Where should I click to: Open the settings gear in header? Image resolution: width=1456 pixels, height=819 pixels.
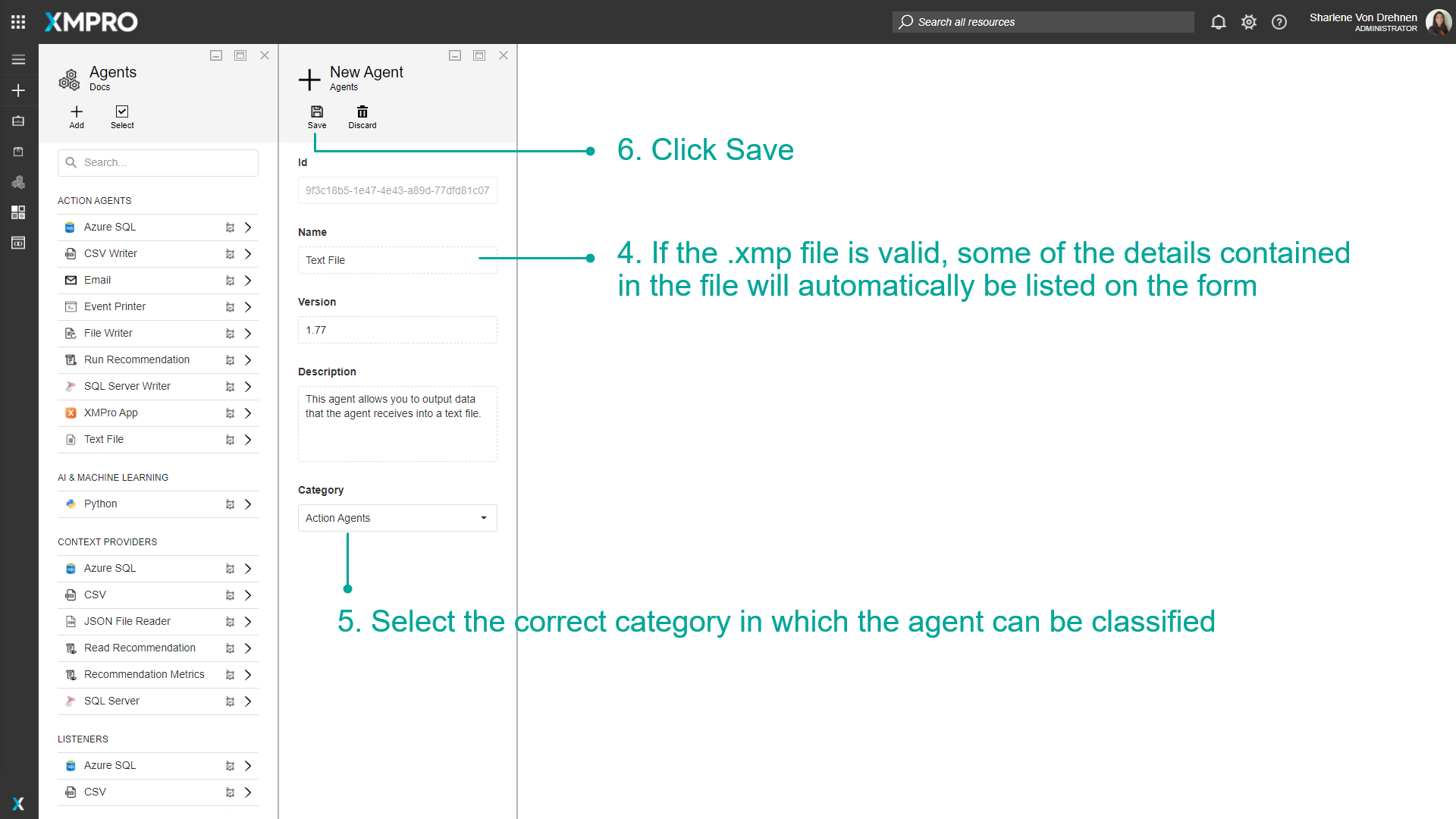tap(1249, 22)
